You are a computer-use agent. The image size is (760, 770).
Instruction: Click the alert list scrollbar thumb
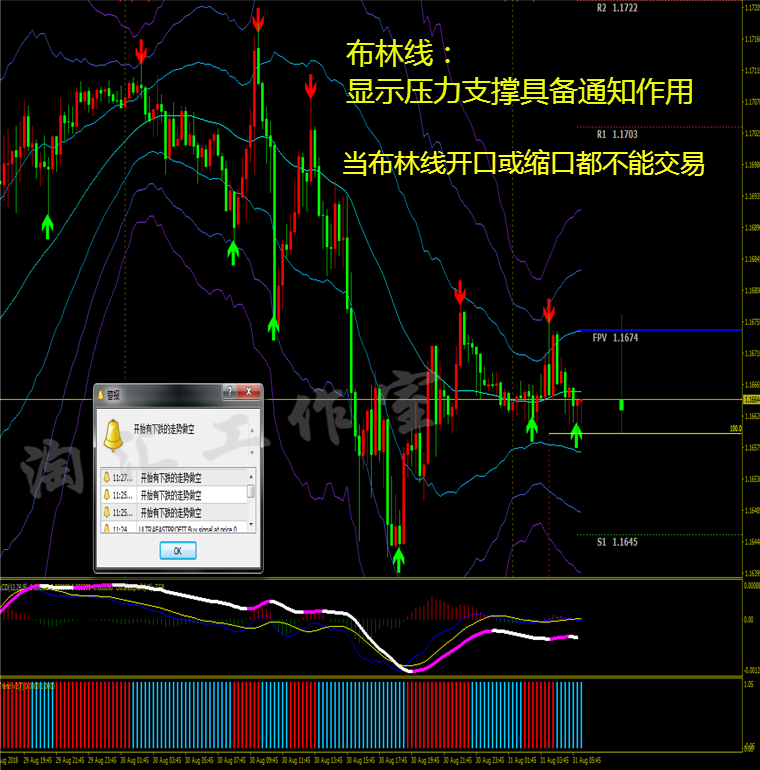pyautogui.click(x=251, y=491)
